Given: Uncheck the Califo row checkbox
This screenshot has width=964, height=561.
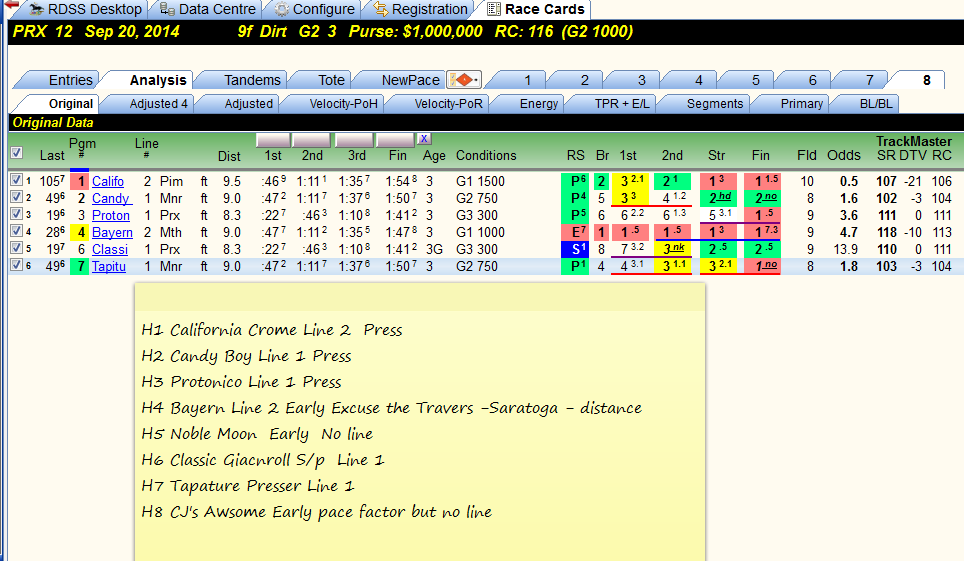Looking at the screenshot, I should (x=17, y=180).
